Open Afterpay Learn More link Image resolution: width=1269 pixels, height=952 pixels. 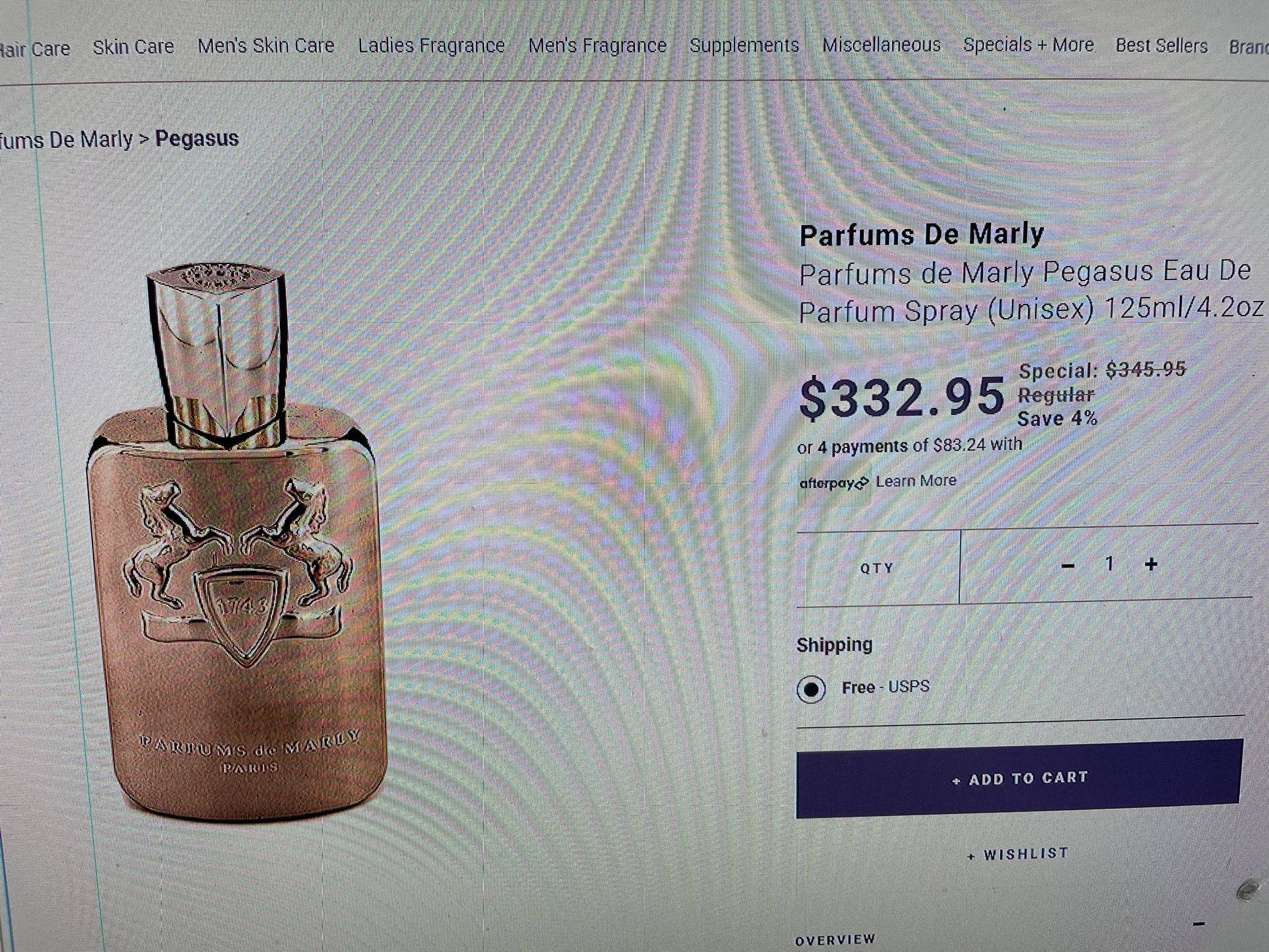916,481
